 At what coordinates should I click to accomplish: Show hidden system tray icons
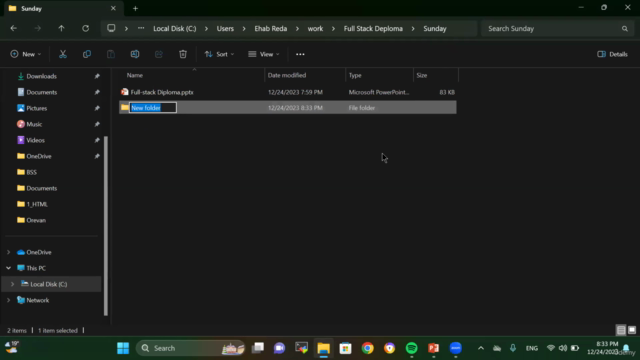(481, 348)
